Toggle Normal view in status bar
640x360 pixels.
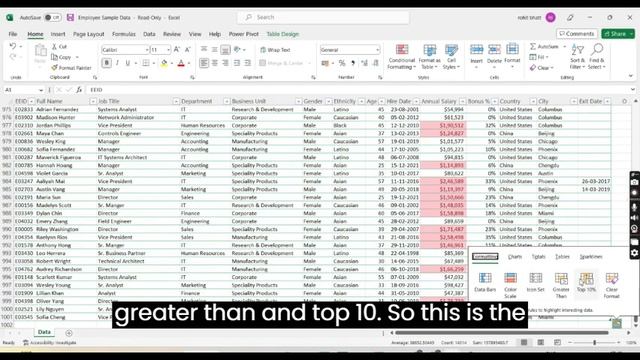pyautogui.click(x=524, y=342)
